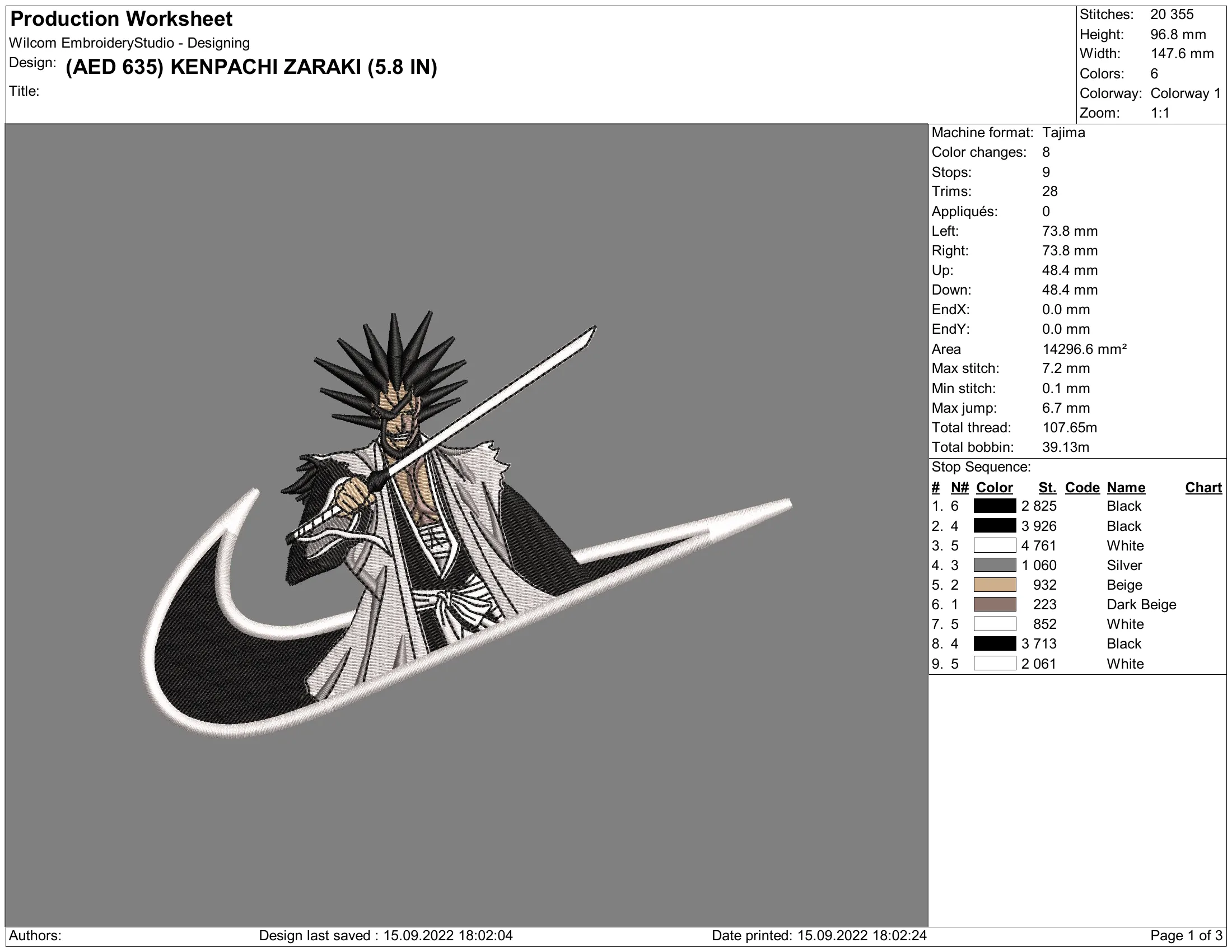
Task: Click the embroidered Kenpachi design preview
Action: pos(466,525)
